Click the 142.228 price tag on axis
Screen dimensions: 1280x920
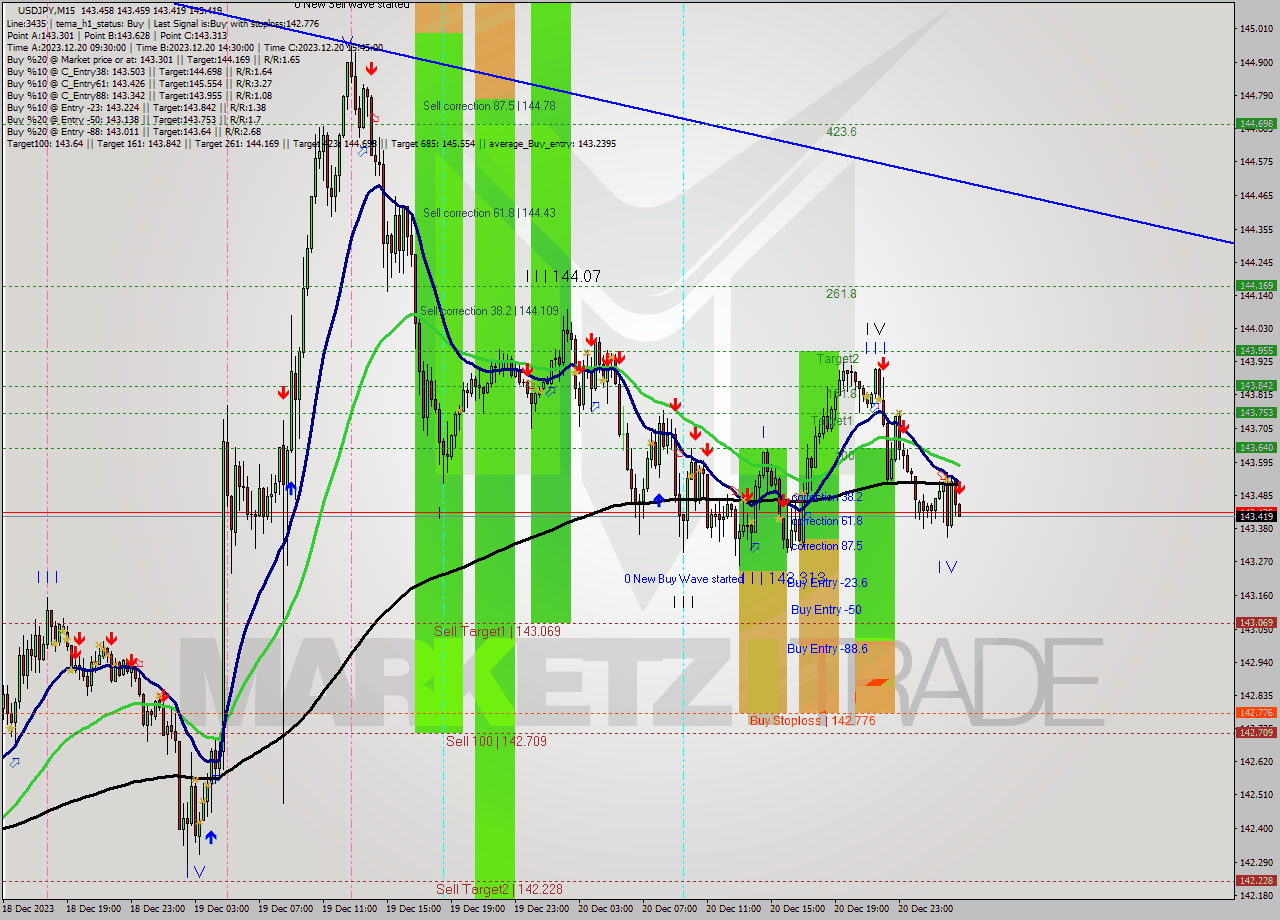coord(1256,880)
